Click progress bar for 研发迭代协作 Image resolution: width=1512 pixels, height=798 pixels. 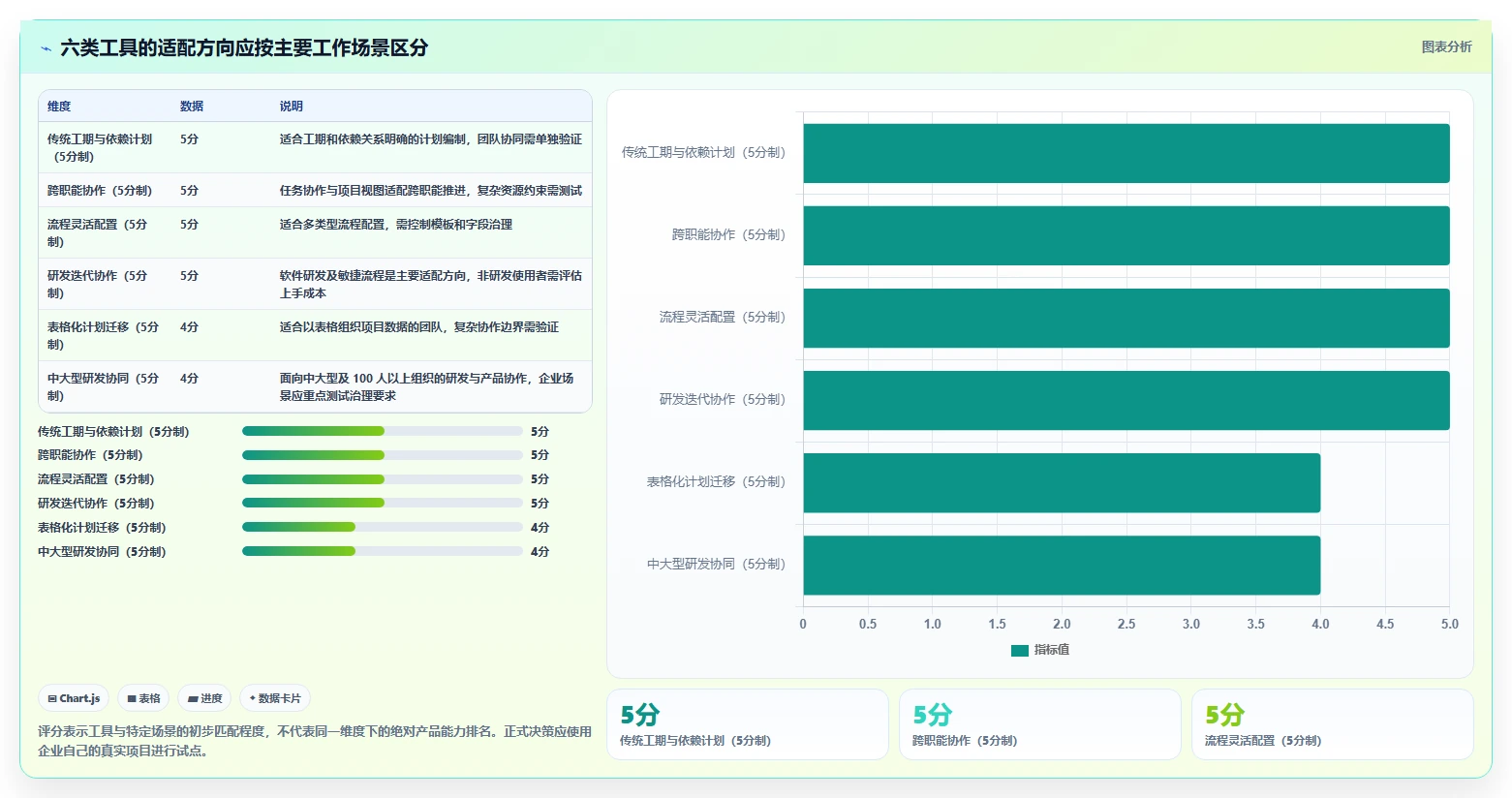pos(382,504)
